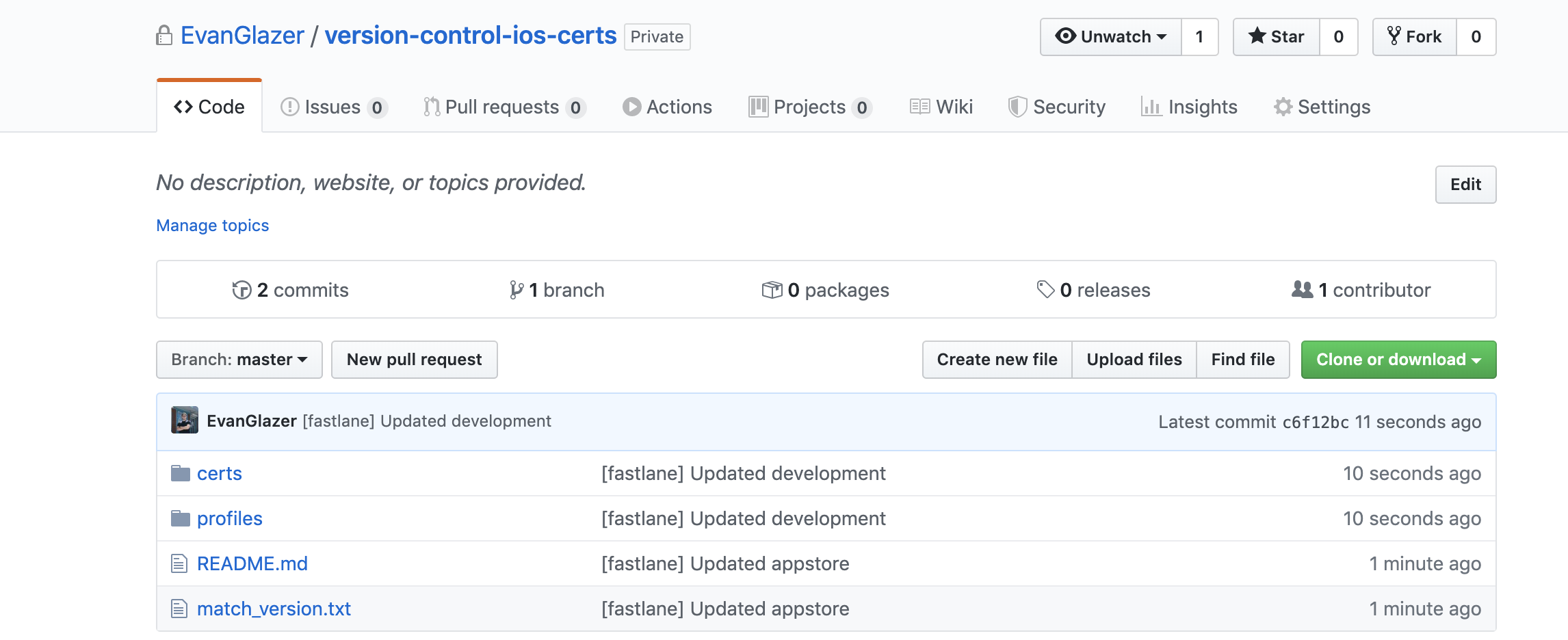Click the releases tag icon
The width and height of the screenshot is (1568, 640).
click(1045, 290)
